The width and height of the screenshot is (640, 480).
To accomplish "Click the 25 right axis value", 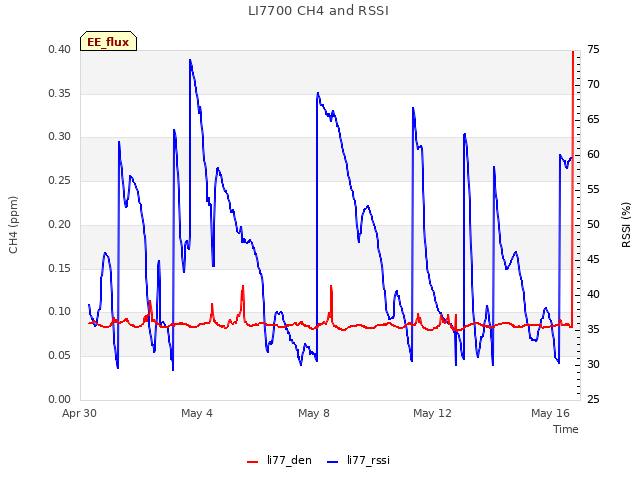I will 593,399.
